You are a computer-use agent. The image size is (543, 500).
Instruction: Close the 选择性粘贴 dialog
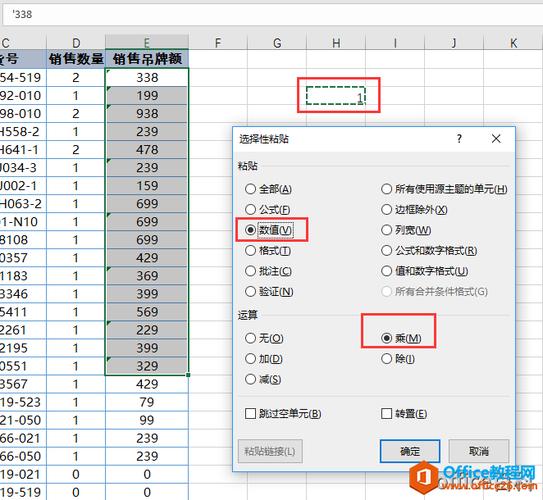click(496, 139)
